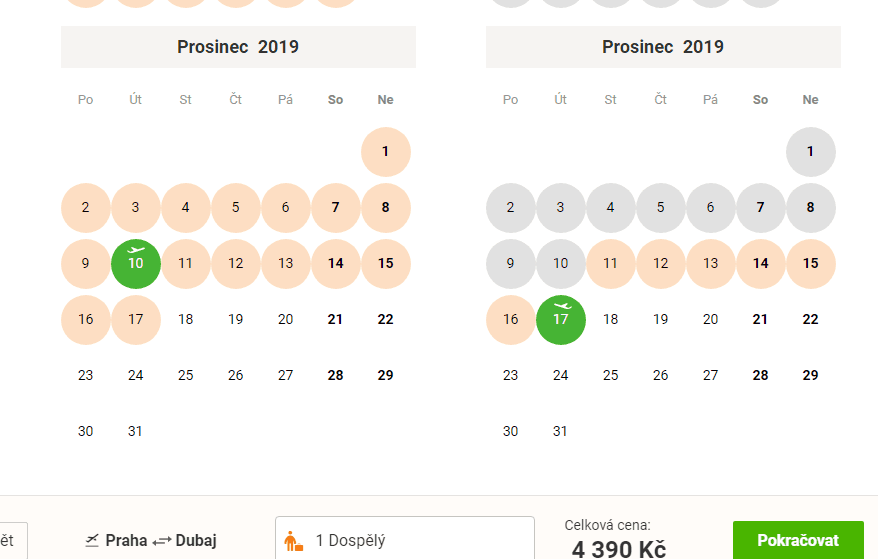Pick December 13 in the left calendar
878x559 pixels.
(286, 264)
